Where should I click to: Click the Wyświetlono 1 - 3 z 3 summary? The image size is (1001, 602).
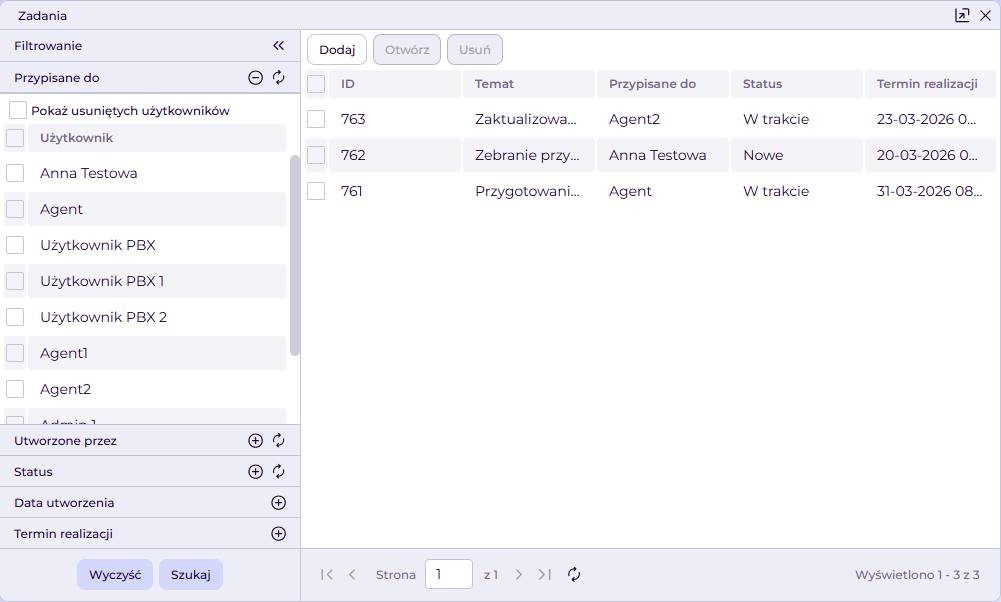click(917, 575)
